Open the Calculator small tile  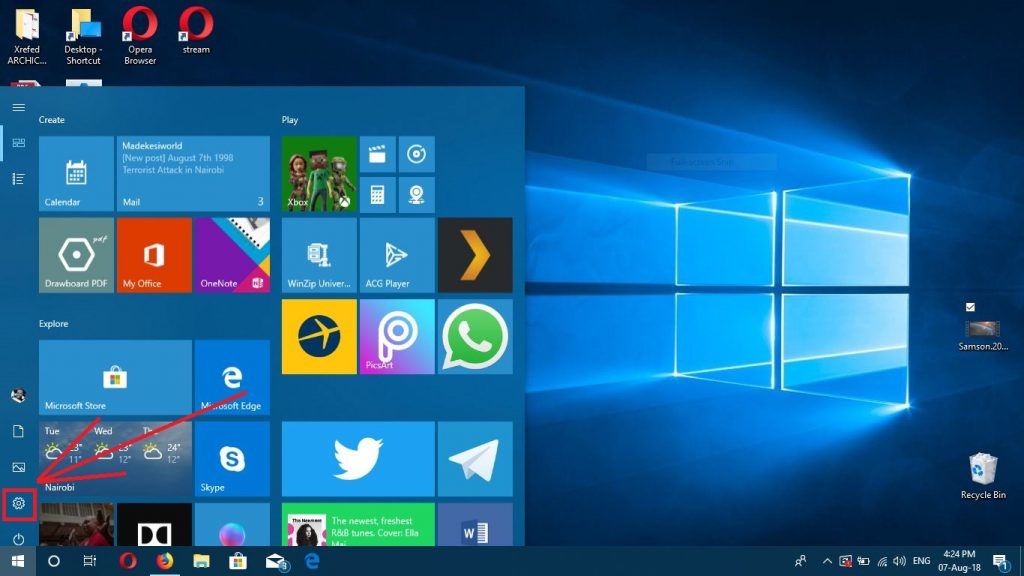tap(377, 194)
